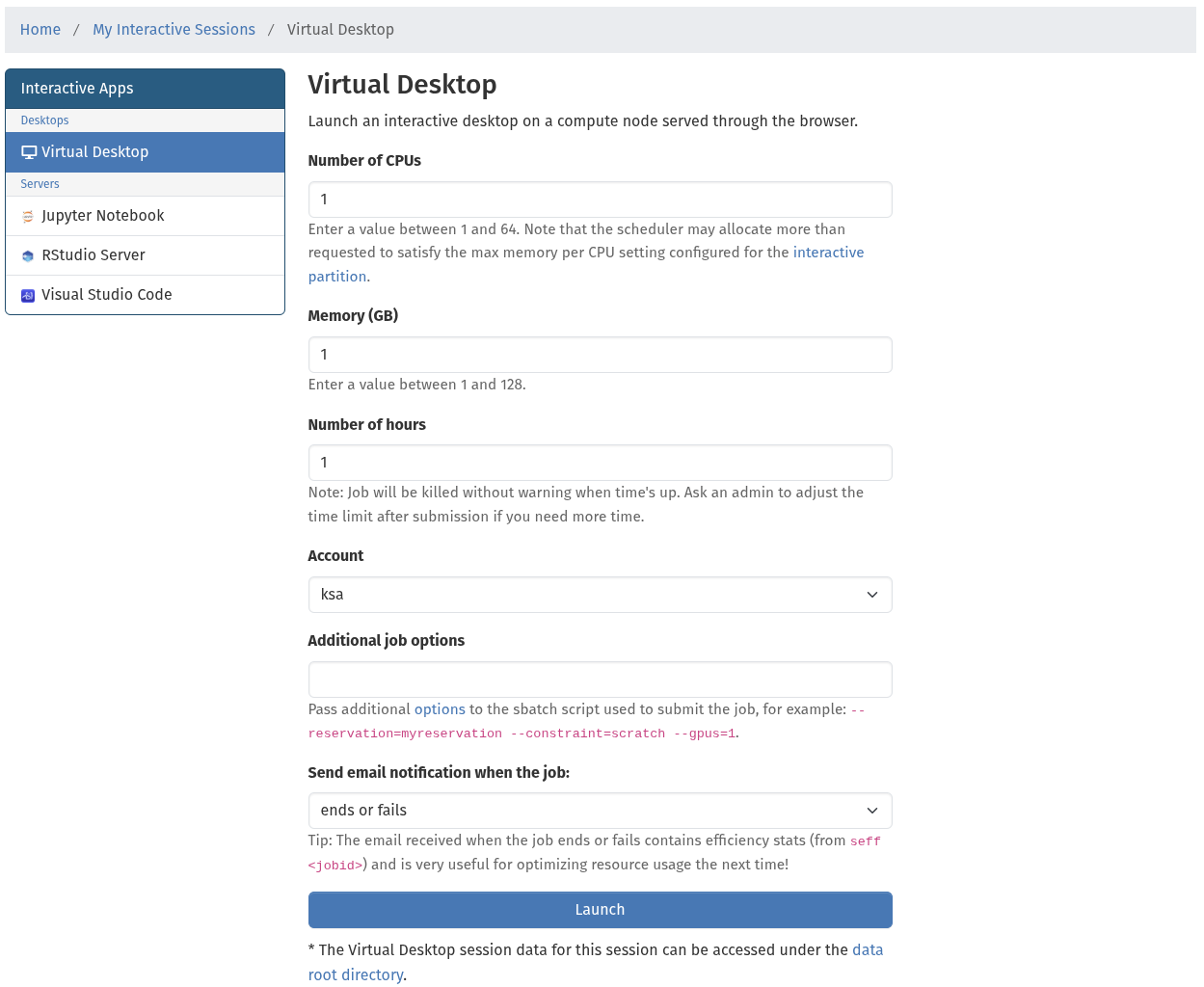Focus the Memory (GB) field
The image size is (1204, 987).
click(x=600, y=355)
